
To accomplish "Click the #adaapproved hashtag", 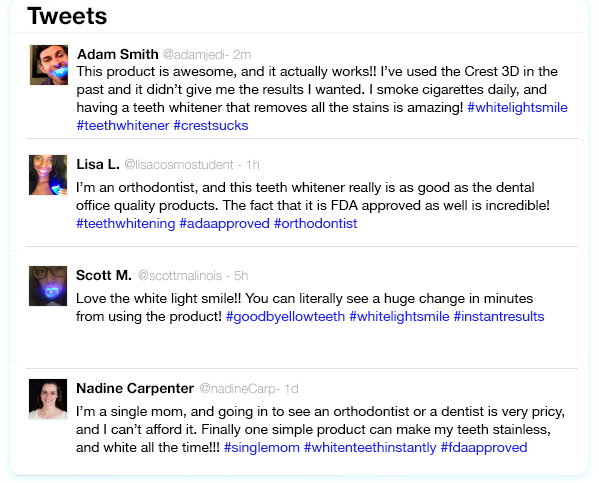I will click(x=225, y=224).
